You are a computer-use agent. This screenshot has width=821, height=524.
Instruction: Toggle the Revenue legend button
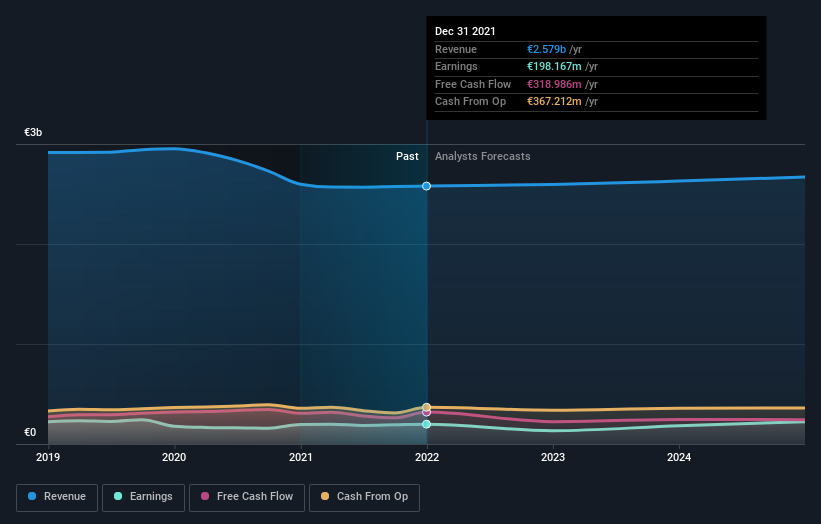(x=57, y=497)
